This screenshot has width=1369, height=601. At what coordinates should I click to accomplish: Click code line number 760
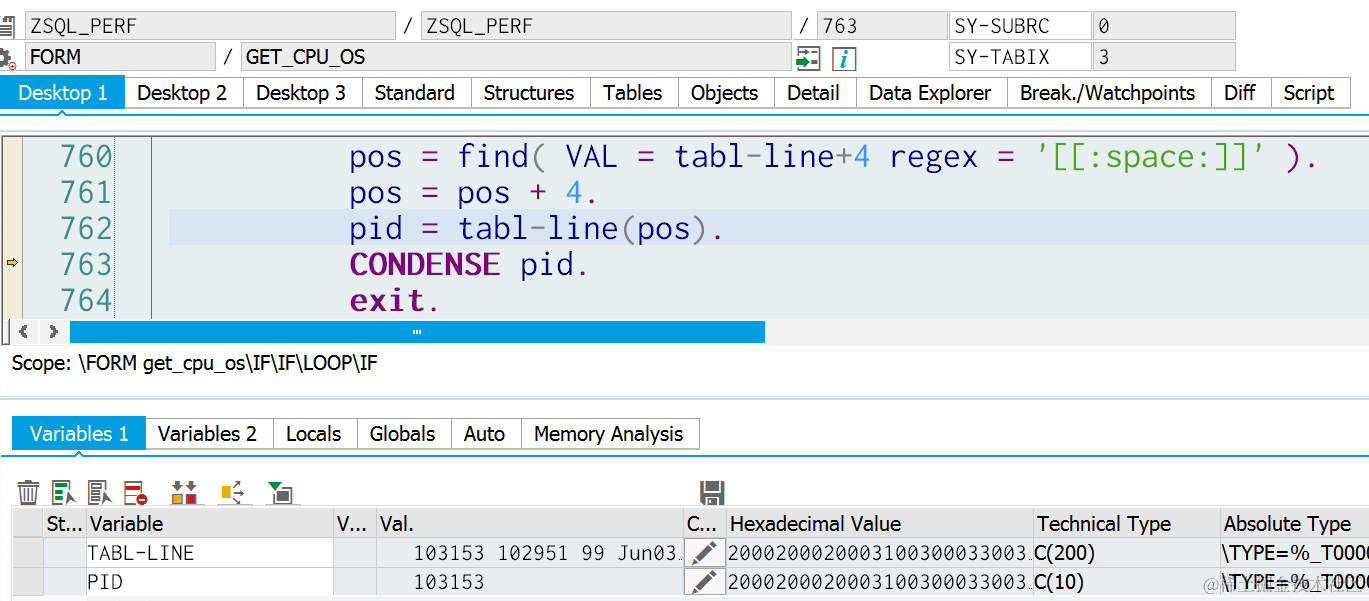coord(86,157)
